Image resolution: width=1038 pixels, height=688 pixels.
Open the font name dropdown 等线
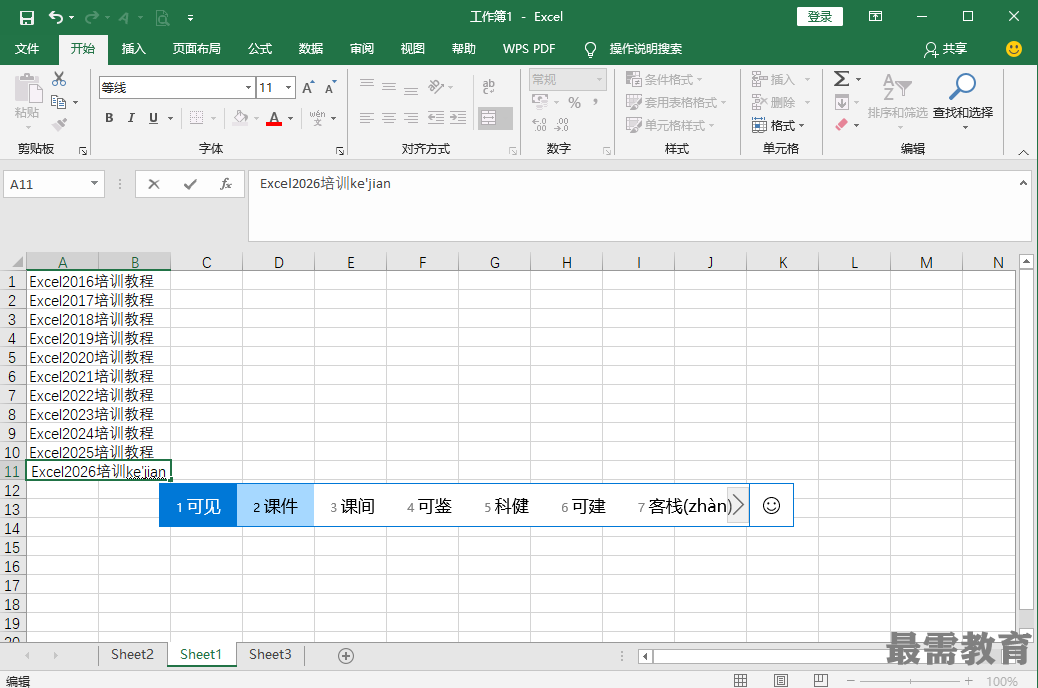click(248, 87)
